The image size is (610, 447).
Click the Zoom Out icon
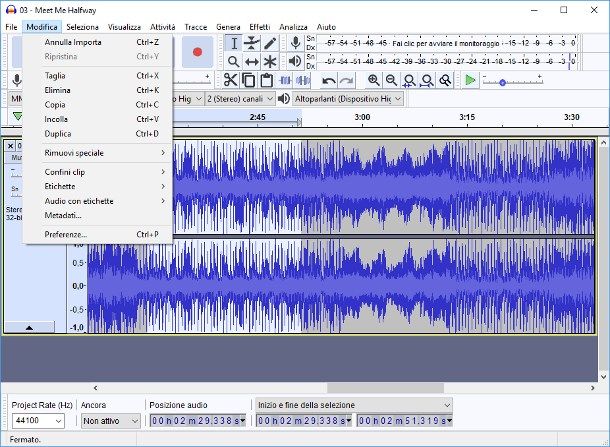[391, 81]
